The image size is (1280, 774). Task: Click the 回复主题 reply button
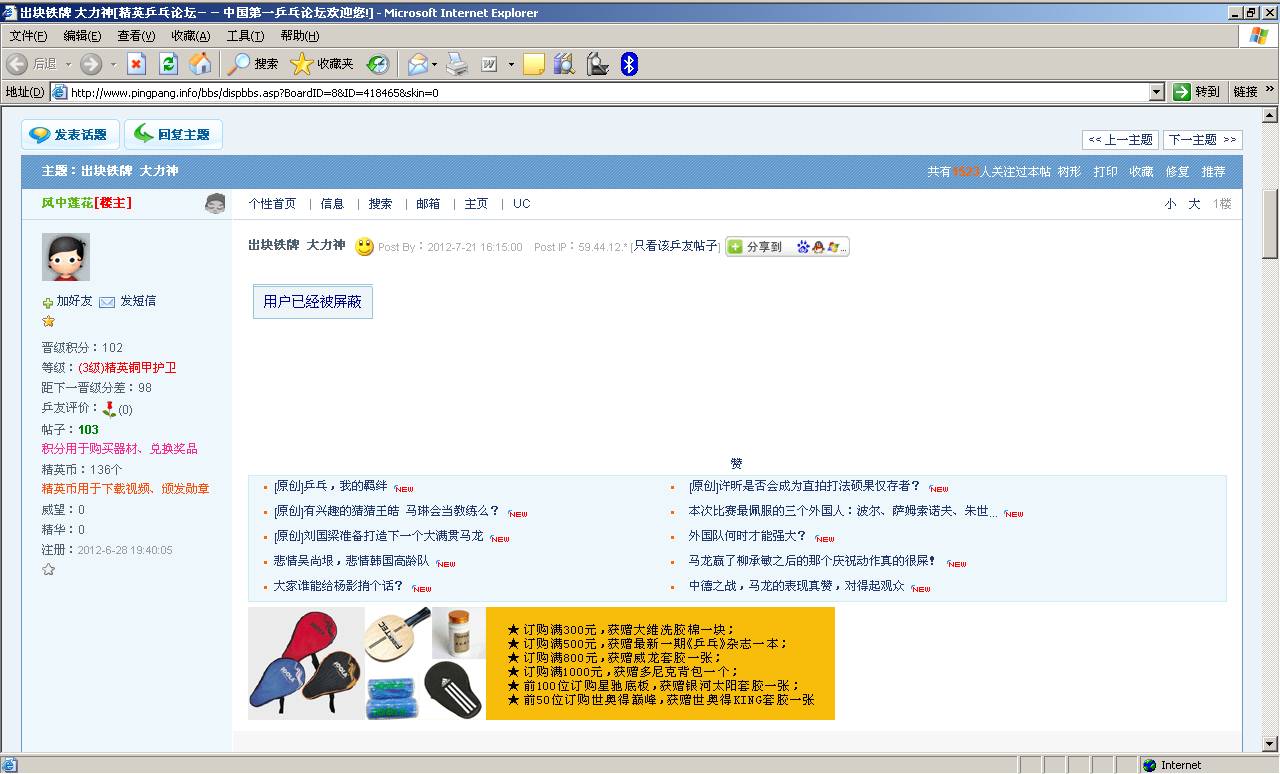pos(173,135)
